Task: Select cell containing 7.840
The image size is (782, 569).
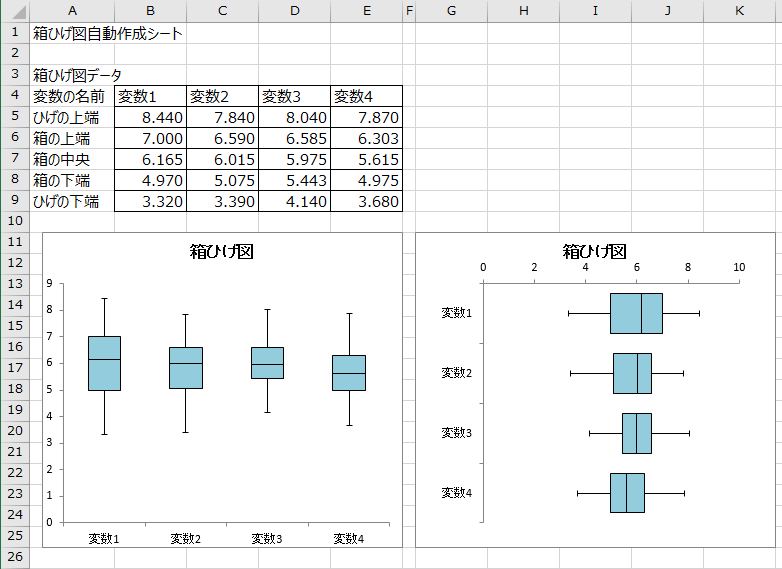Action: coord(222,117)
